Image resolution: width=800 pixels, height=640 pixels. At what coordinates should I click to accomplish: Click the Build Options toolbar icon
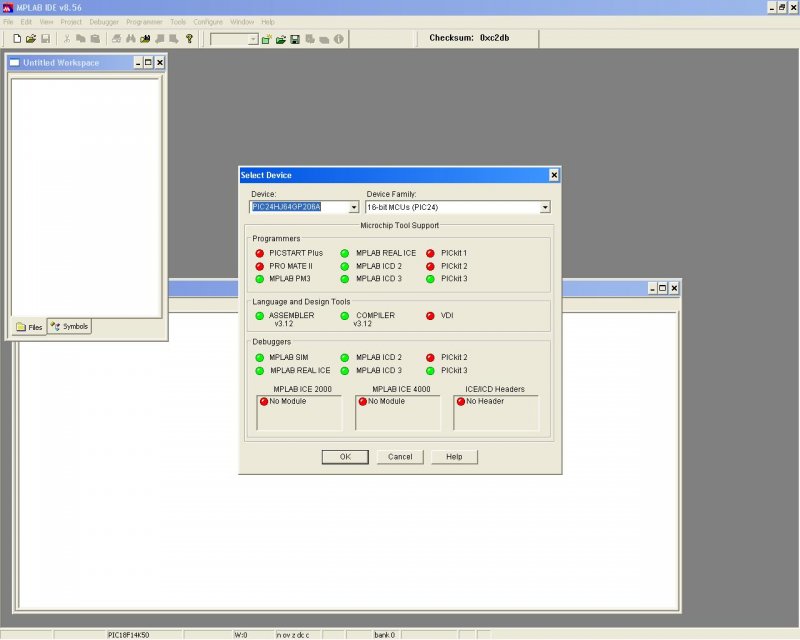[x=310, y=39]
